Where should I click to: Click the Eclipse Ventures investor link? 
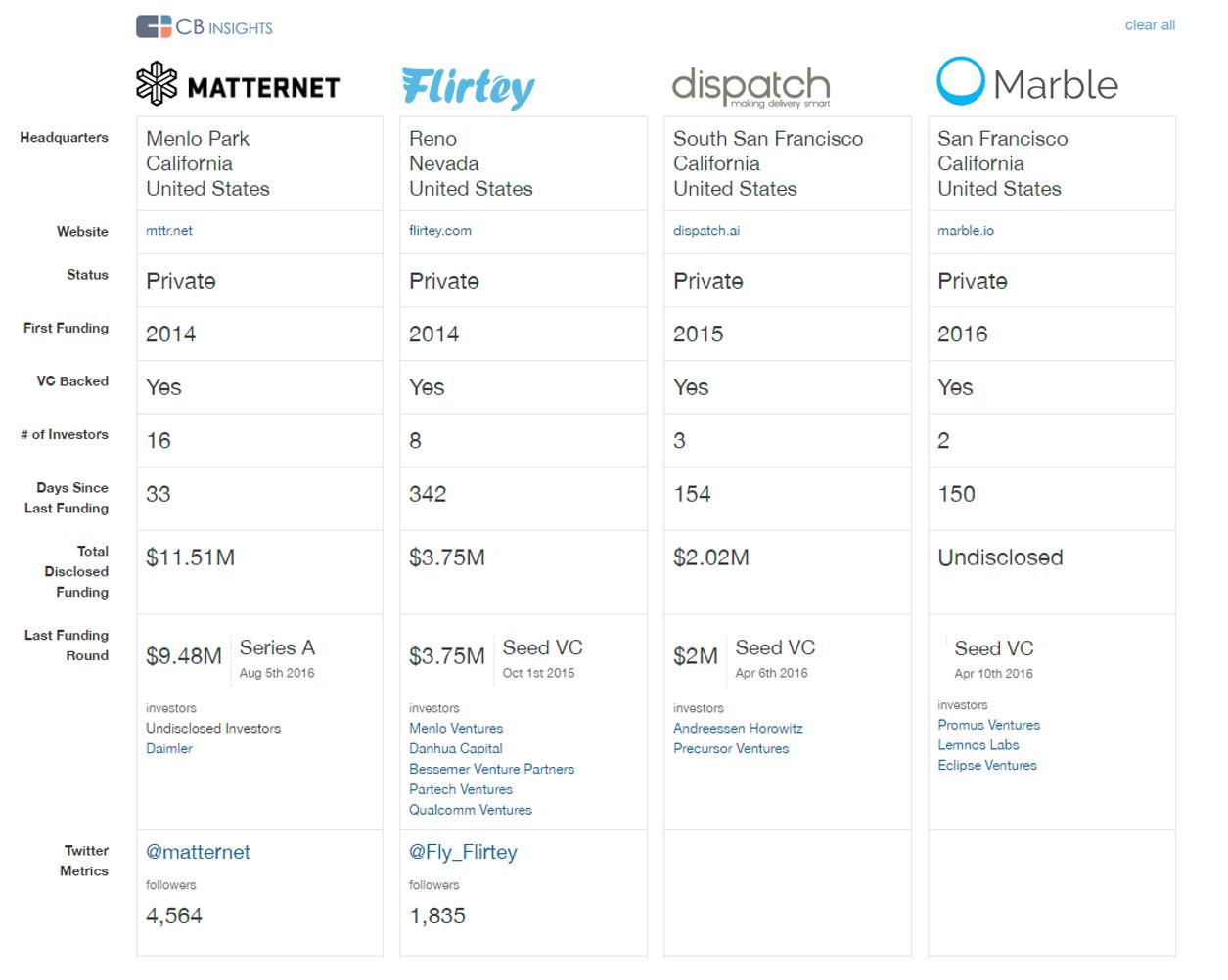click(x=987, y=766)
